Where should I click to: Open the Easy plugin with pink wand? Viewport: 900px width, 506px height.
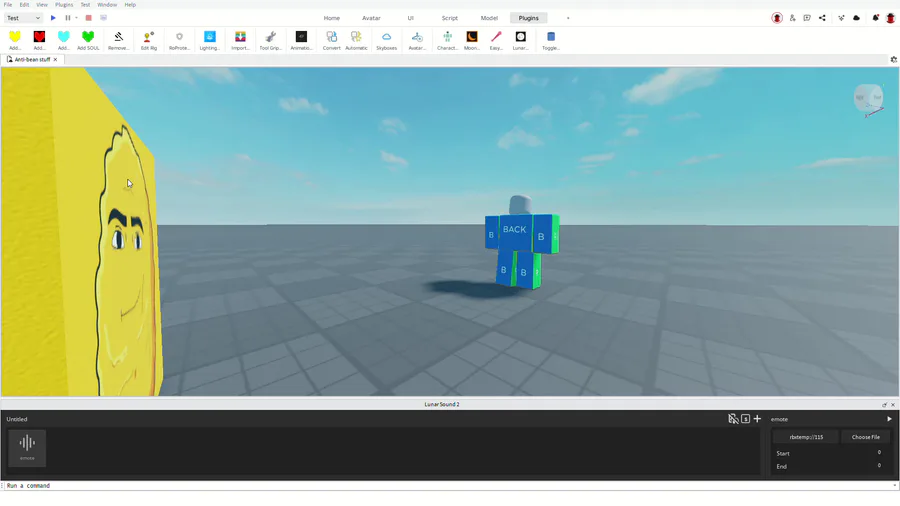(x=496, y=40)
